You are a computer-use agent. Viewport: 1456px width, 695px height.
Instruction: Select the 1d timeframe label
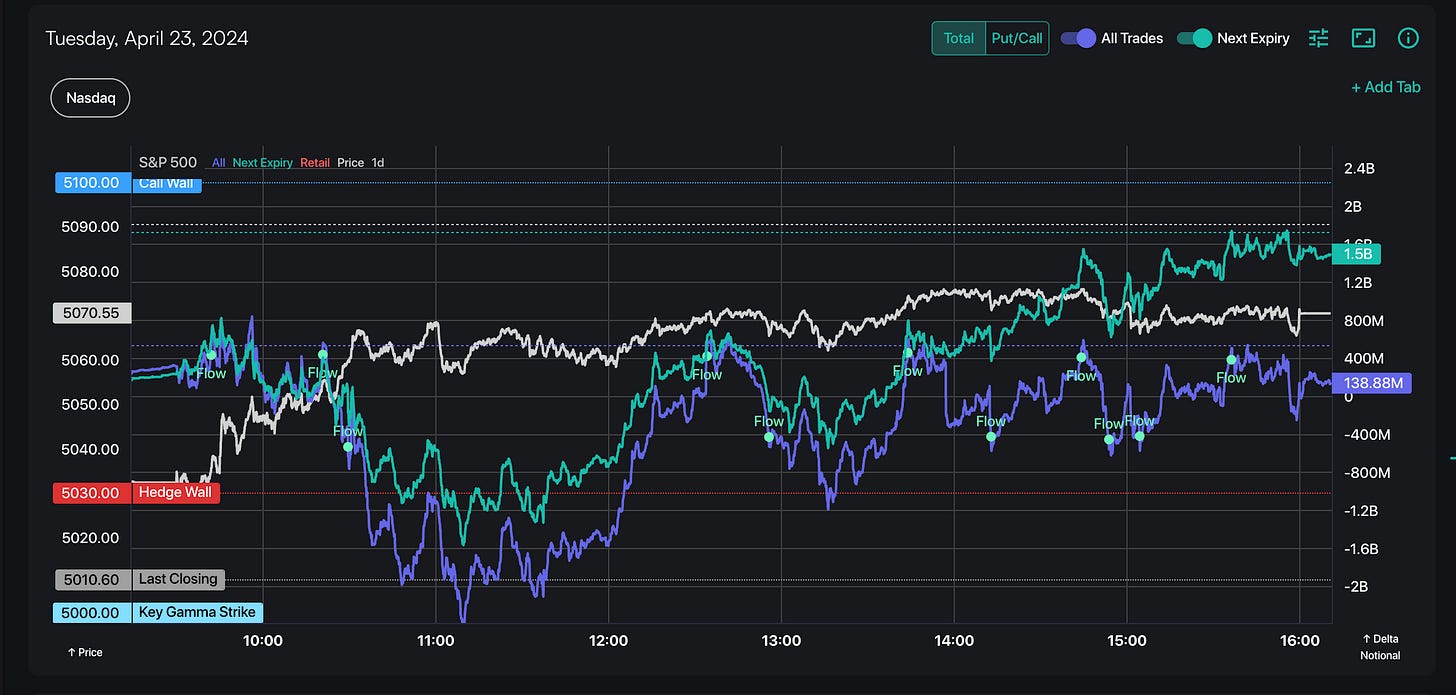(378, 162)
